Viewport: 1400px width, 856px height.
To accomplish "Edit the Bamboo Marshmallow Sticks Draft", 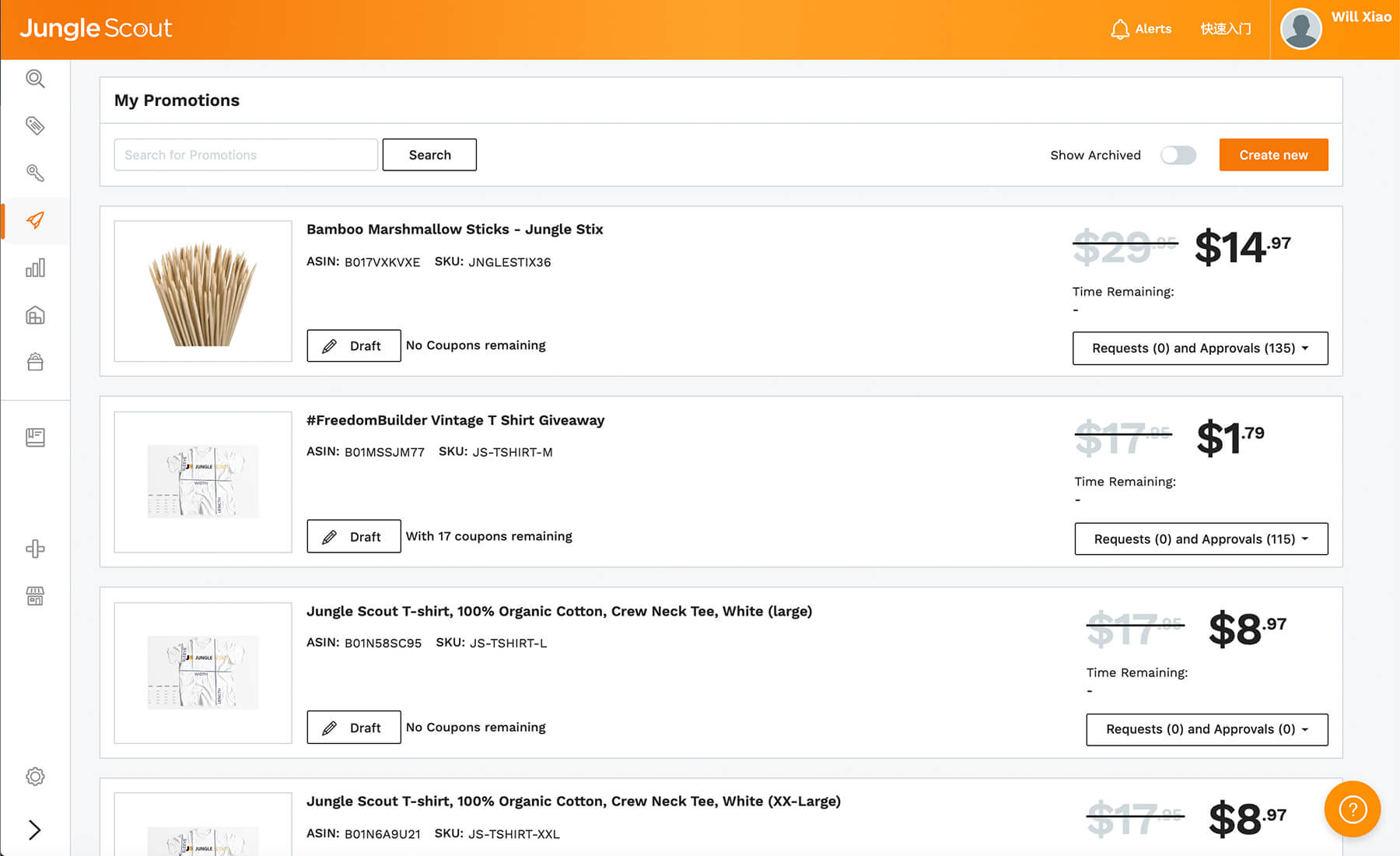I will click(354, 346).
